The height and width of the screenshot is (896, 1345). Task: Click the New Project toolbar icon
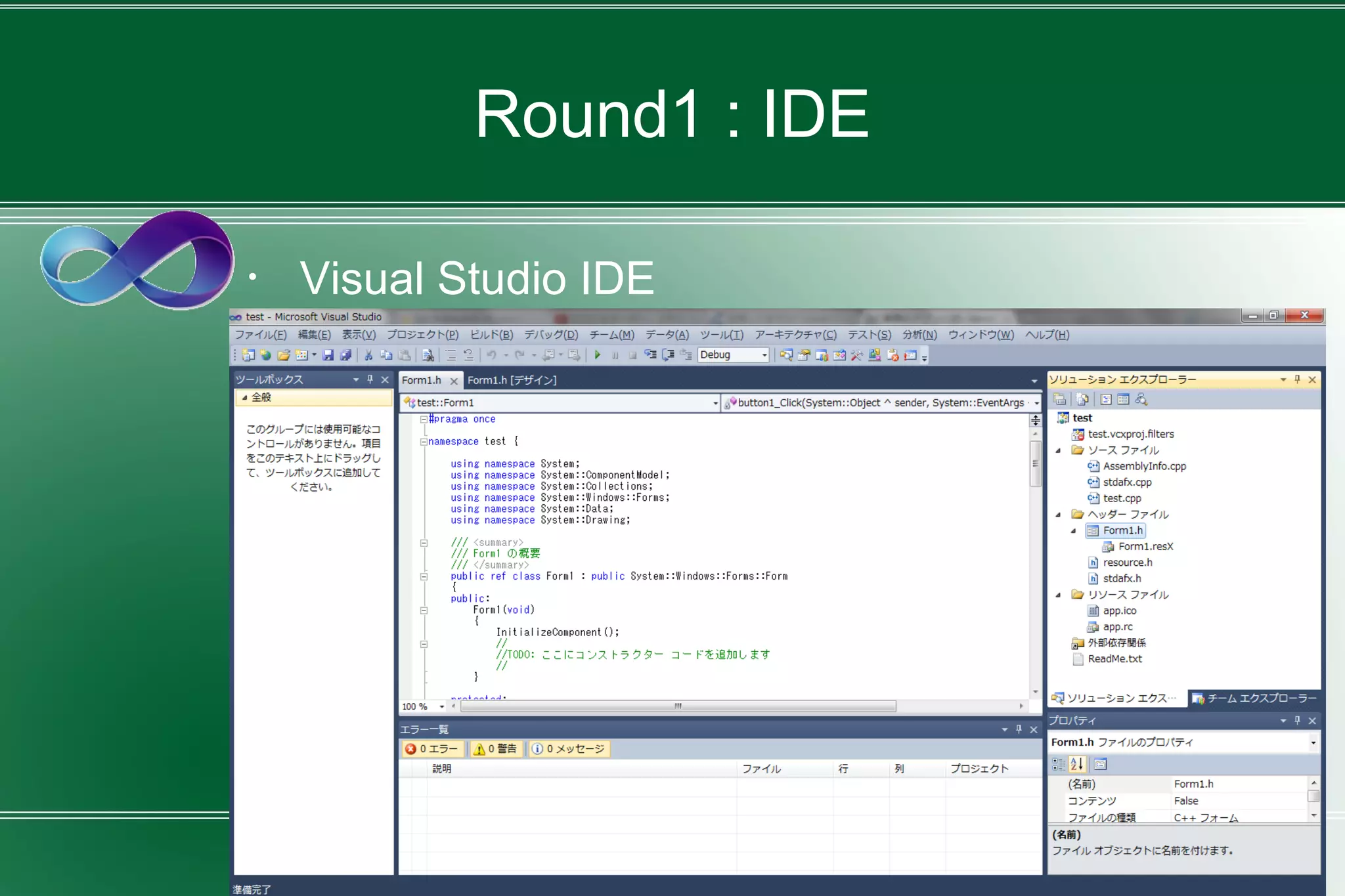point(248,355)
